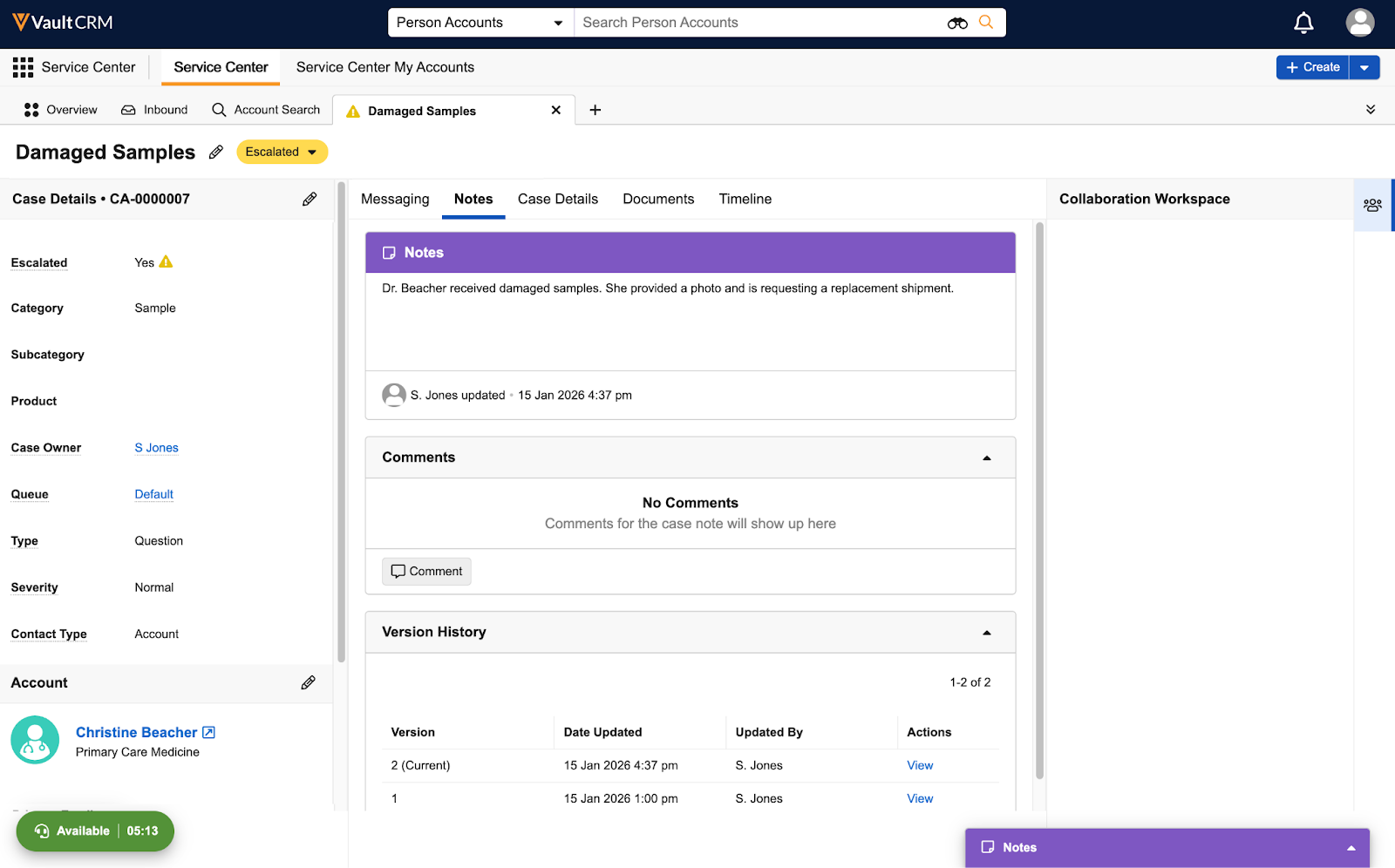Open the Collaboration Workspace people icon

pyautogui.click(x=1372, y=205)
